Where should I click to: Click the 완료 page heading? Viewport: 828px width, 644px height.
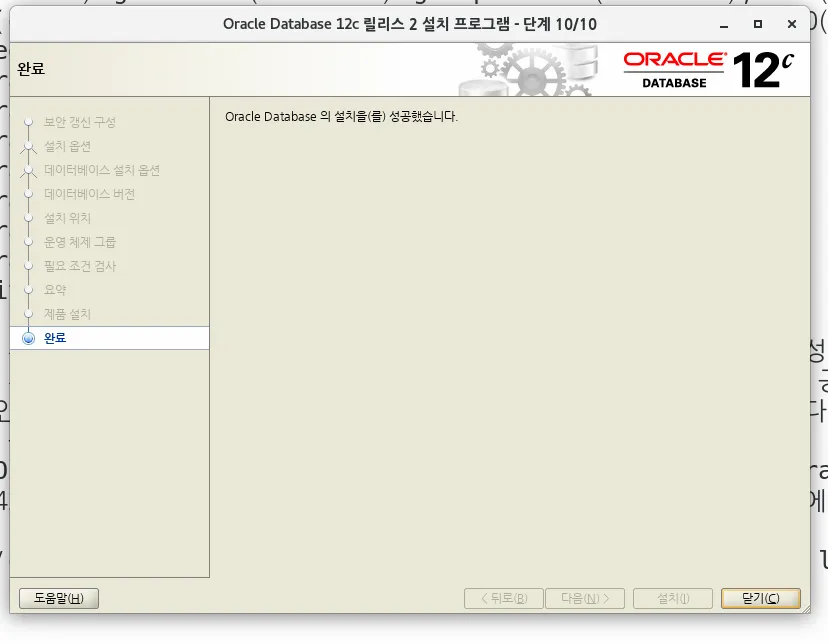pyautogui.click(x=31, y=69)
